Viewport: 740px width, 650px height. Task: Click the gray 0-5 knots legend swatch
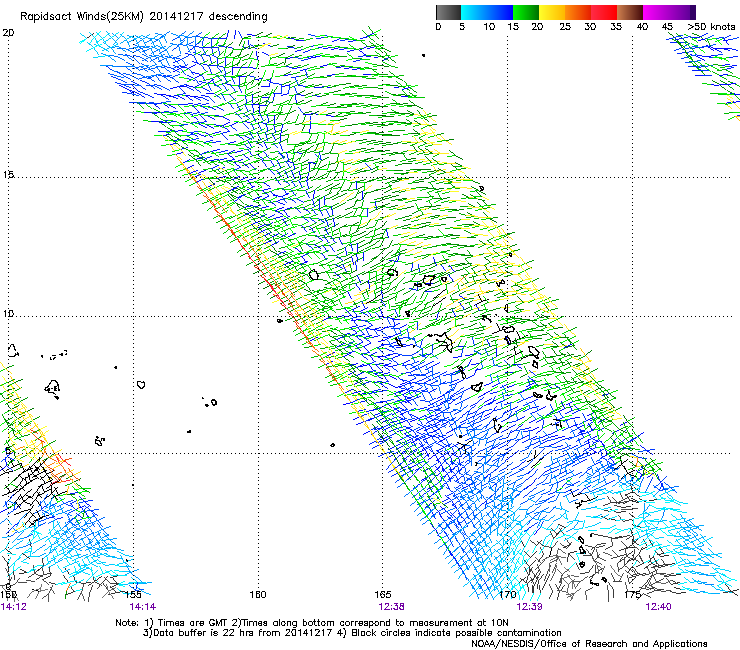448,12
